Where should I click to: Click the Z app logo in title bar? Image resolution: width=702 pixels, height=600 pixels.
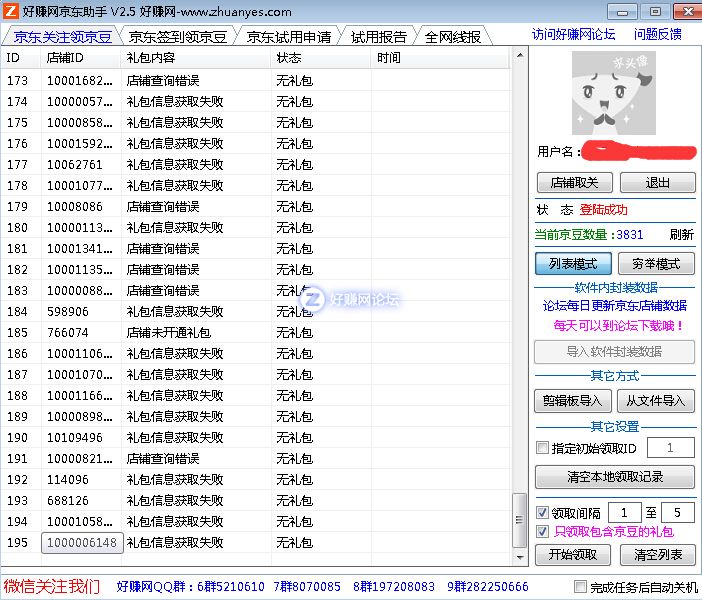coord(11,11)
